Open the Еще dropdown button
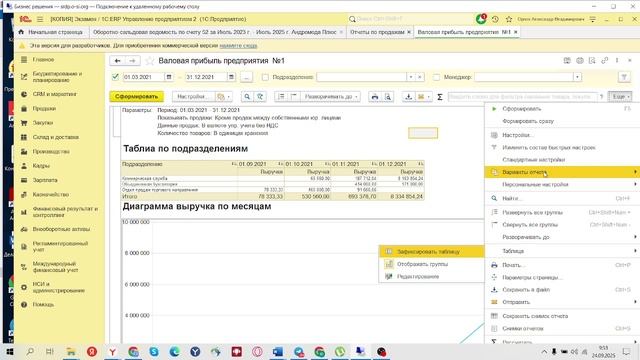This screenshot has width=640, height=360. click(x=620, y=97)
